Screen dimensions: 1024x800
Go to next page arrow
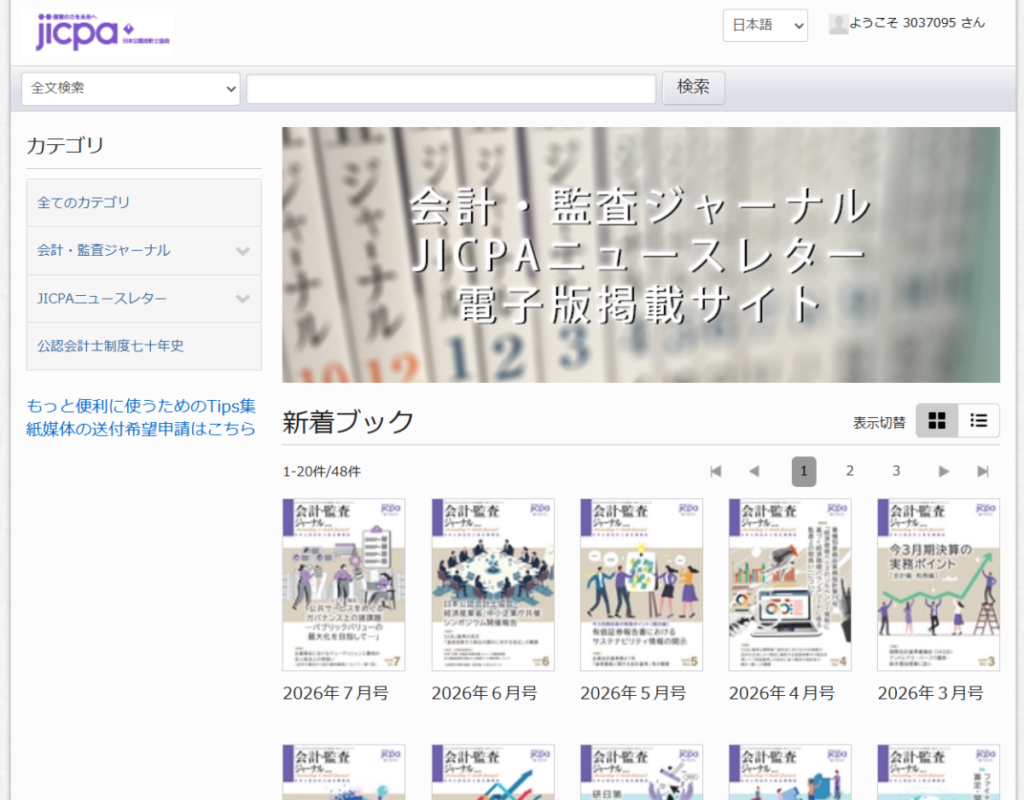(943, 472)
